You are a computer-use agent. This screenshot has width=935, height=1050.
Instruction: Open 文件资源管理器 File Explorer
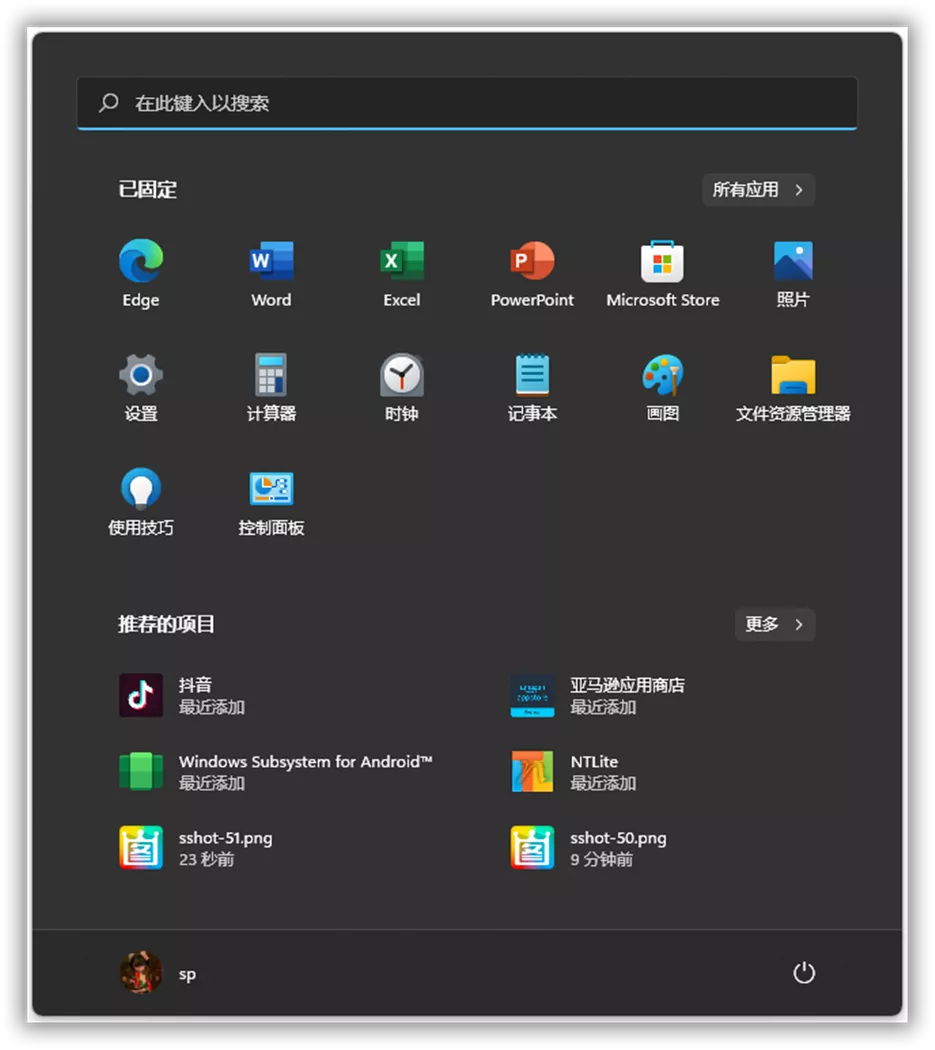point(793,375)
